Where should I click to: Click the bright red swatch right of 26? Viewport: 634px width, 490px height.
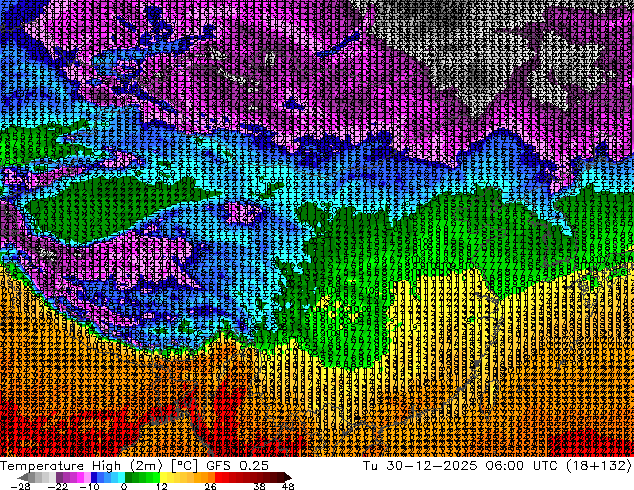218,477
